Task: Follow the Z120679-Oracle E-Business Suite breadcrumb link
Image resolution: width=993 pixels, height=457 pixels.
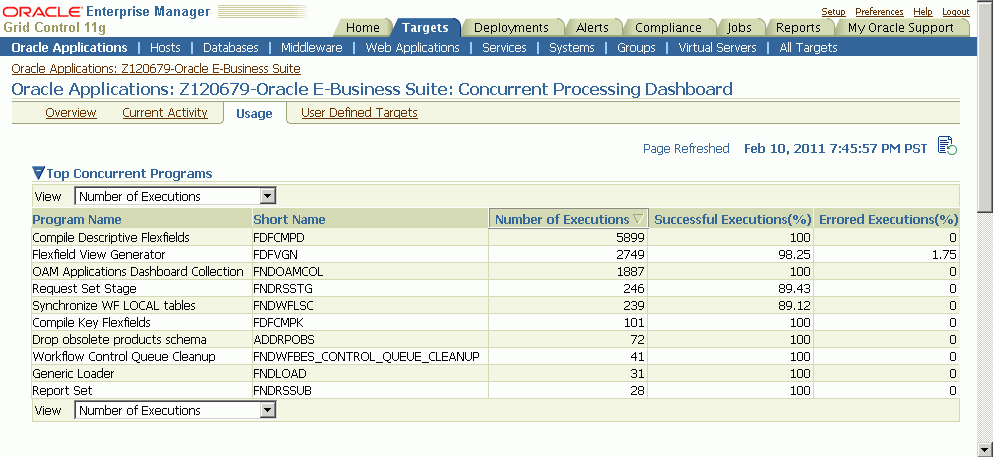Action: click(x=156, y=68)
